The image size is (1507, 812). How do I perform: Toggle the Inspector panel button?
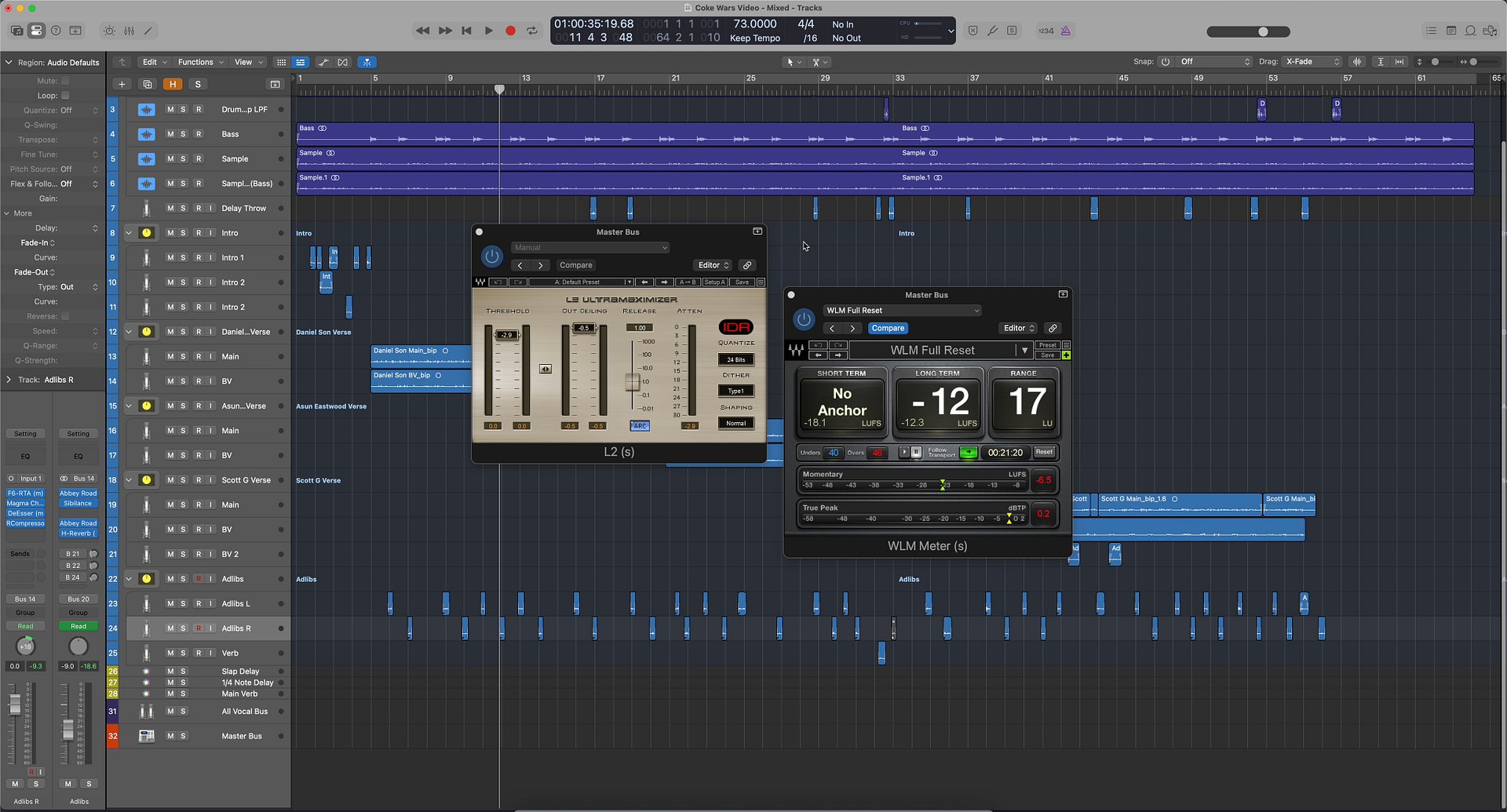point(36,31)
